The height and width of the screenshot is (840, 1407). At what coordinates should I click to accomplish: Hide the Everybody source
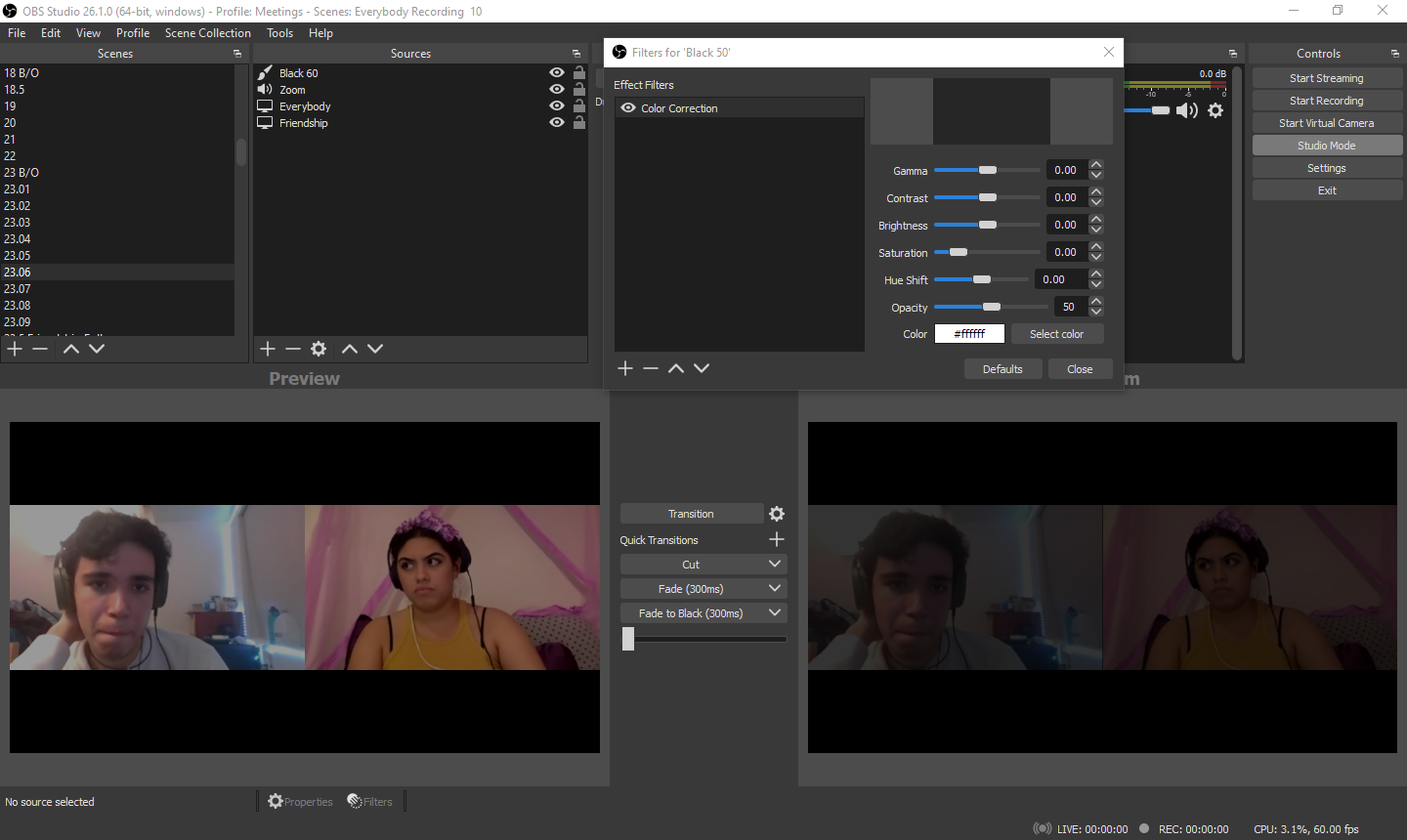(x=557, y=105)
